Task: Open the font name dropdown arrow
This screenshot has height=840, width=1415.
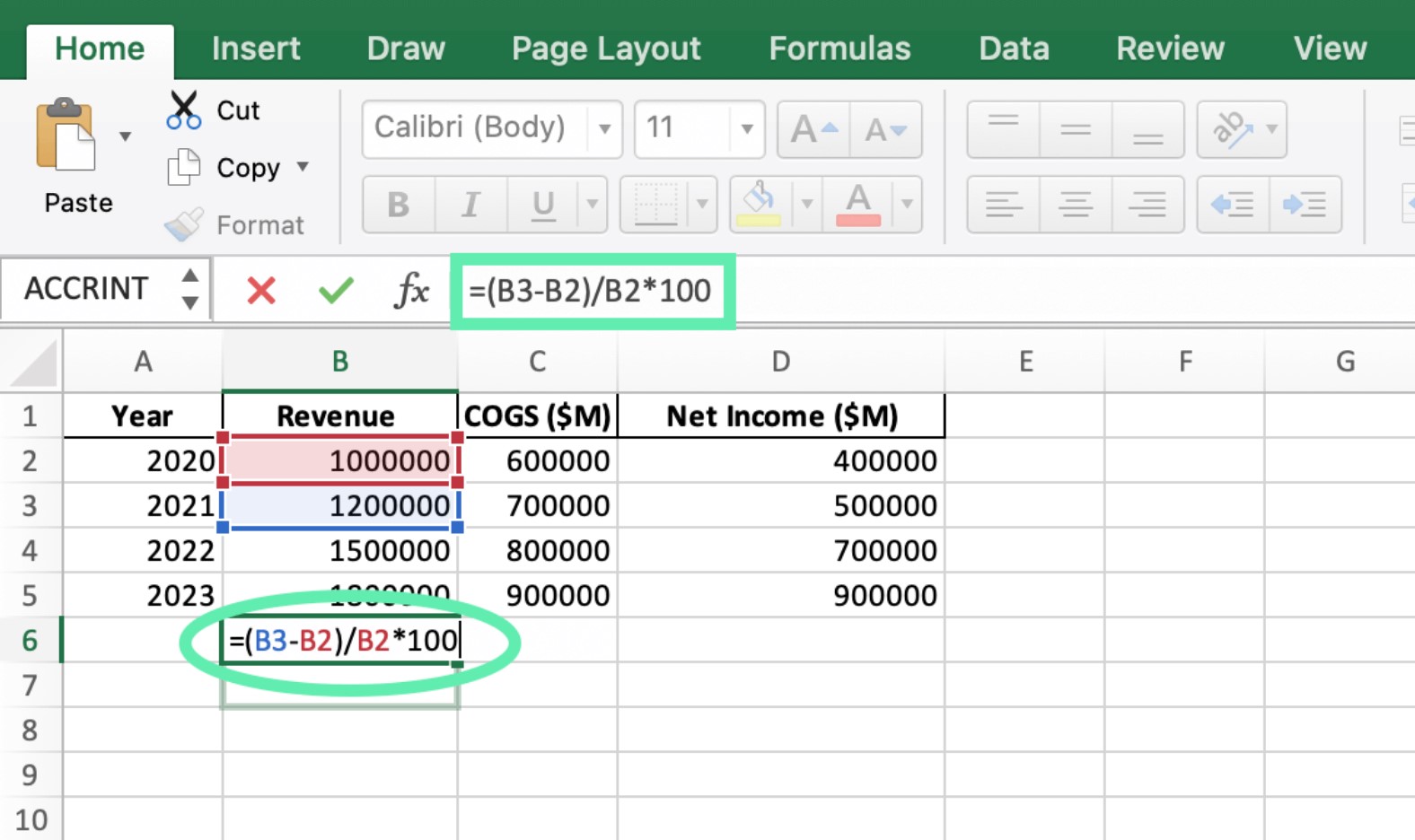Action: [605, 129]
